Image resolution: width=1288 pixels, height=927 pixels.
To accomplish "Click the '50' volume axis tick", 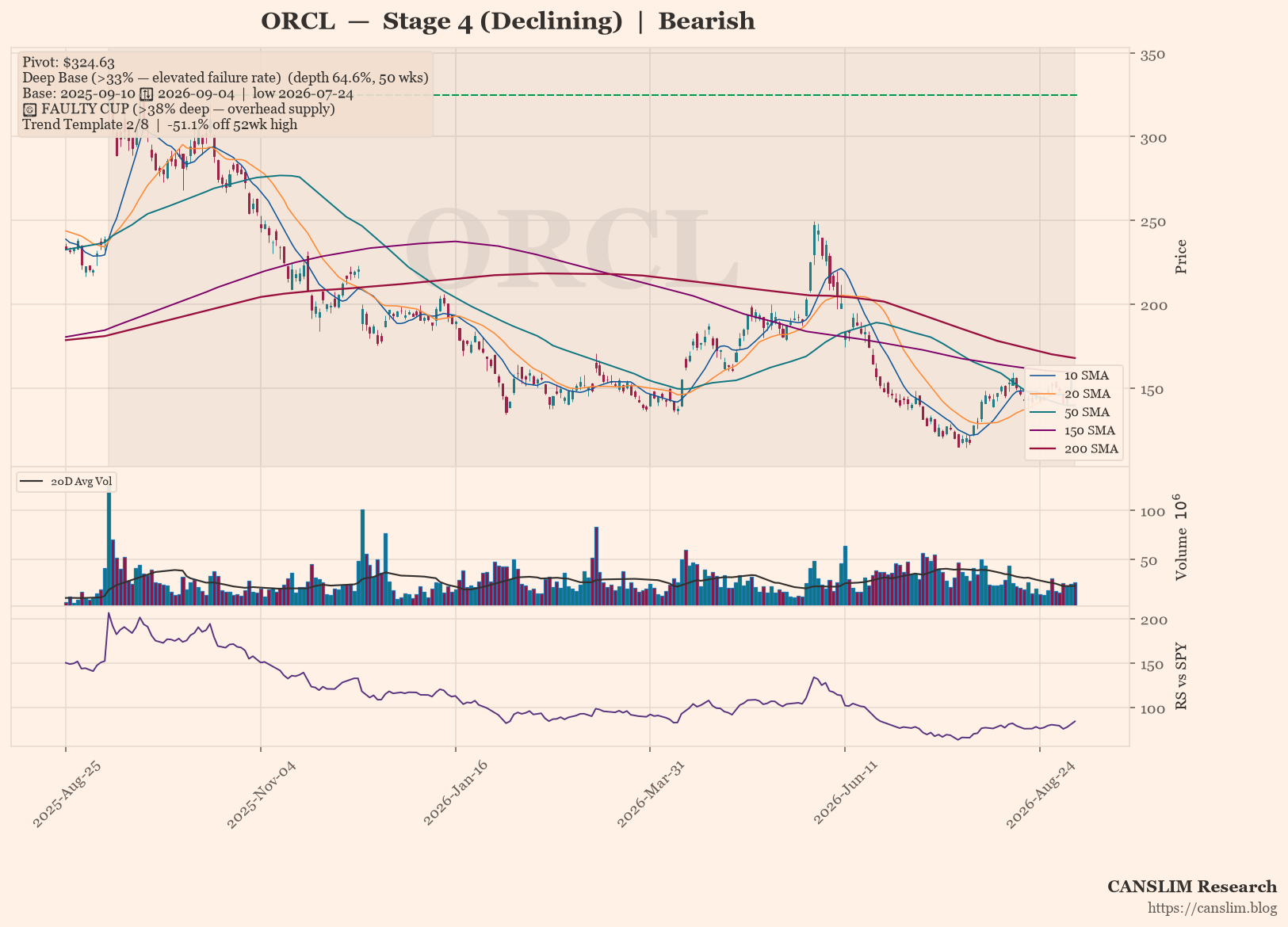I will click(1148, 561).
